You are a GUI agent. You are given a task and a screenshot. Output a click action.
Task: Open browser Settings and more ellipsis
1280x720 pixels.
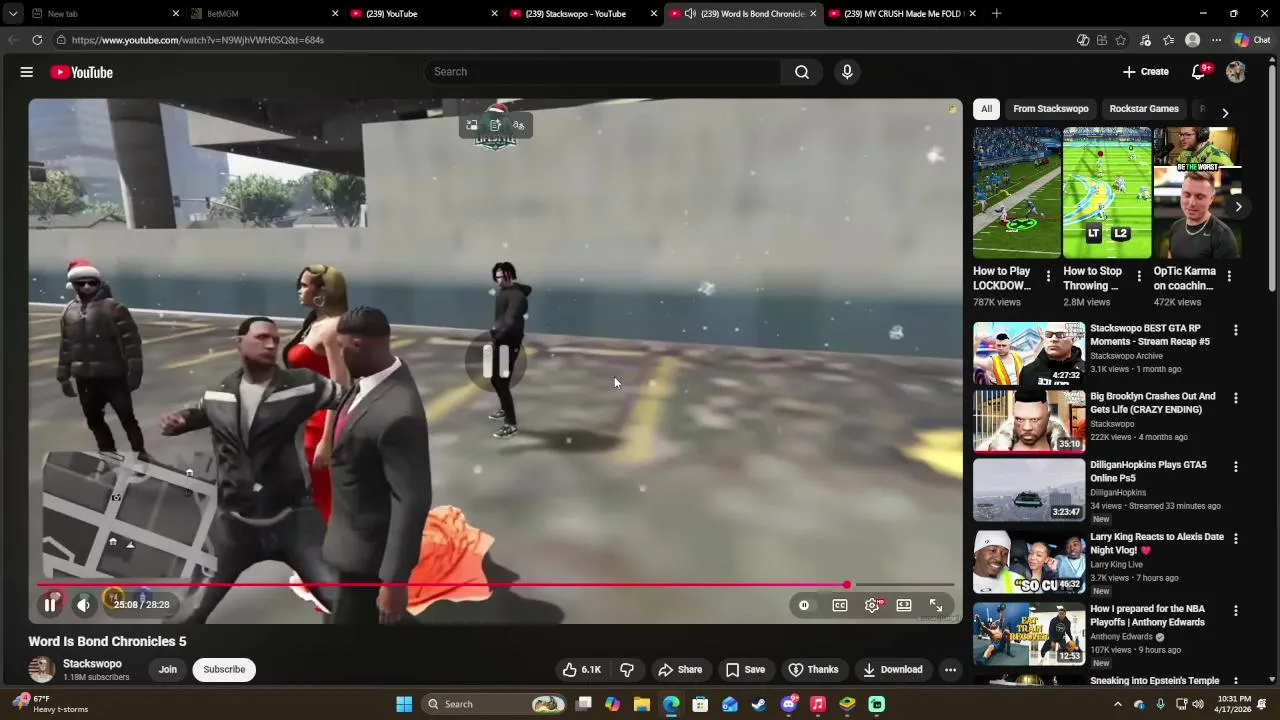1216,40
